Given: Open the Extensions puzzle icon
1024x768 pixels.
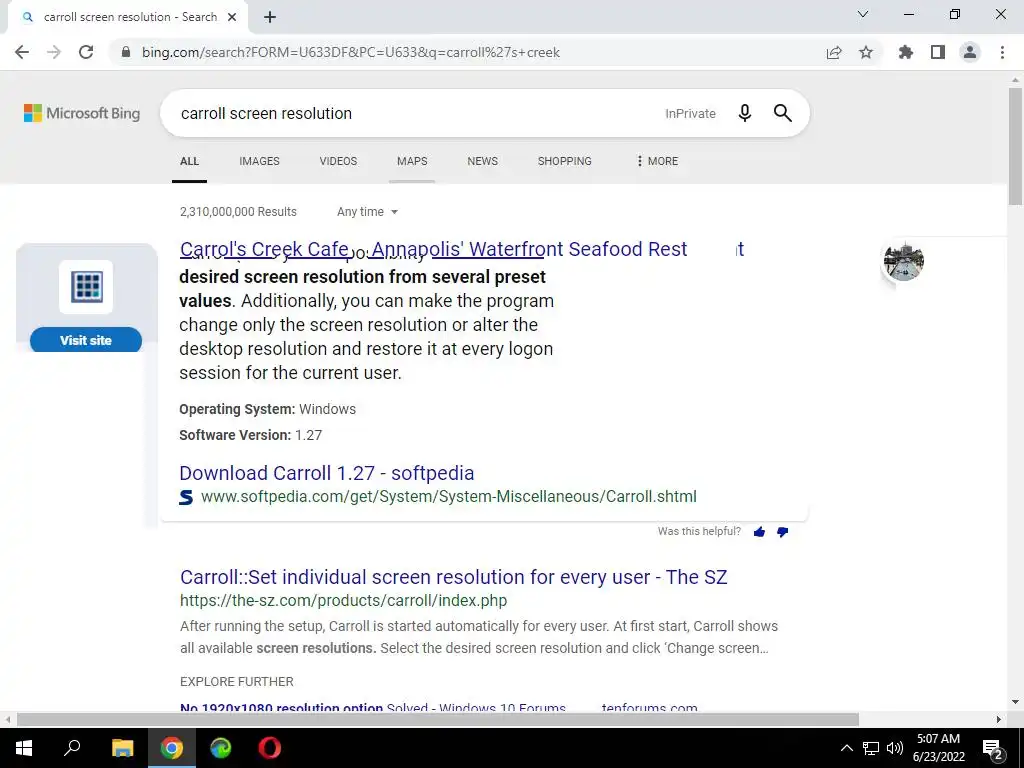Looking at the screenshot, I should tap(906, 52).
